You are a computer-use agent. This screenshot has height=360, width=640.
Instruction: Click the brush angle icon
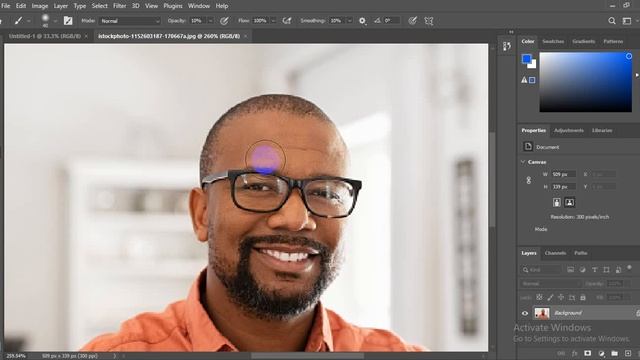(x=378, y=20)
